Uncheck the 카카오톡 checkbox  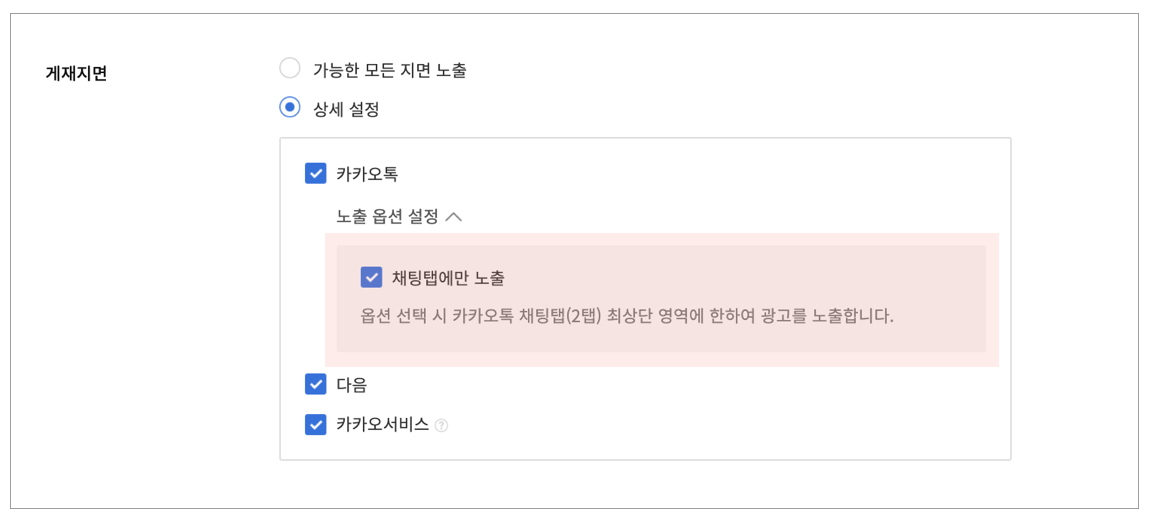(315, 174)
